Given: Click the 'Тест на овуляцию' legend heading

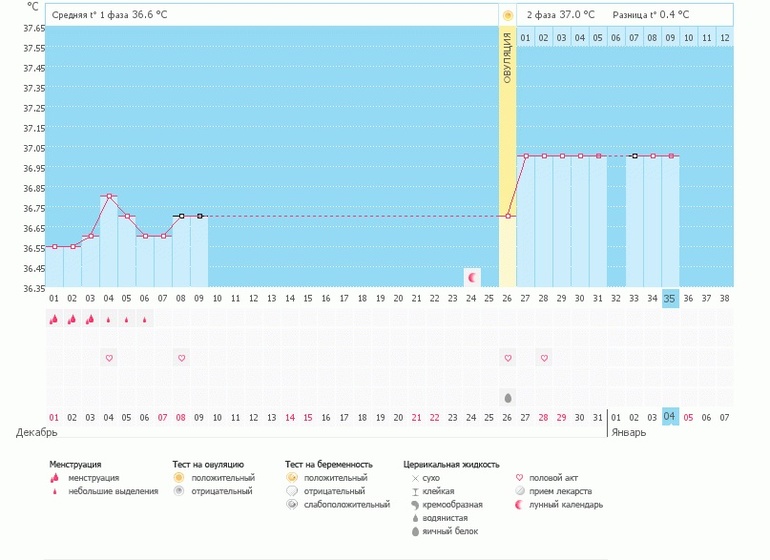Looking at the screenshot, I should tap(208, 464).
